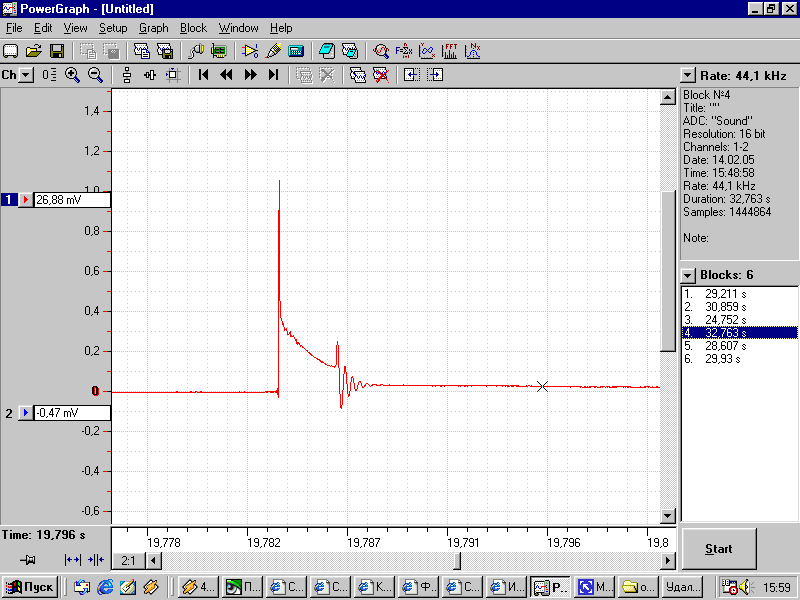
Task: Open the ADC device card settings icon
Action: coord(218,51)
